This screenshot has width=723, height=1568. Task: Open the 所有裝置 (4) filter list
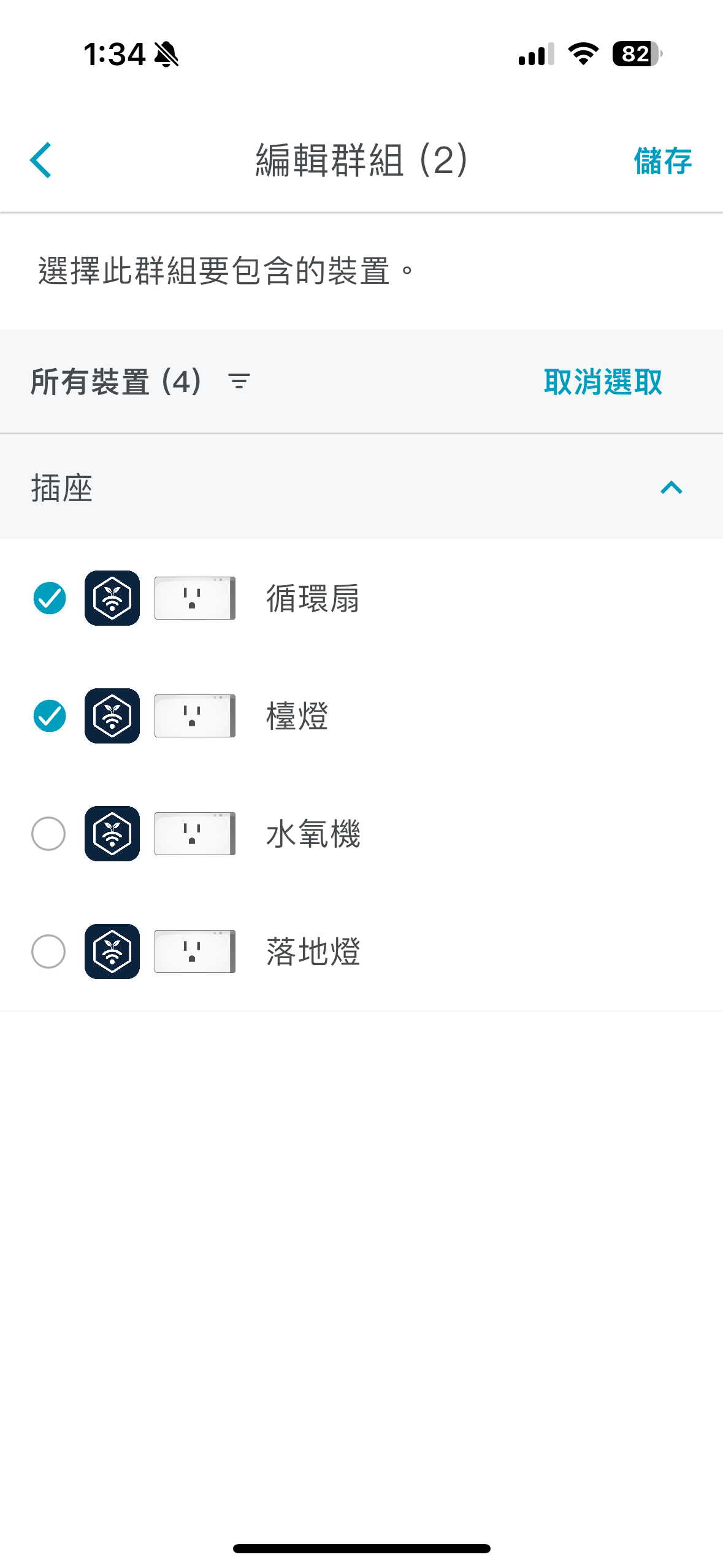point(116,382)
